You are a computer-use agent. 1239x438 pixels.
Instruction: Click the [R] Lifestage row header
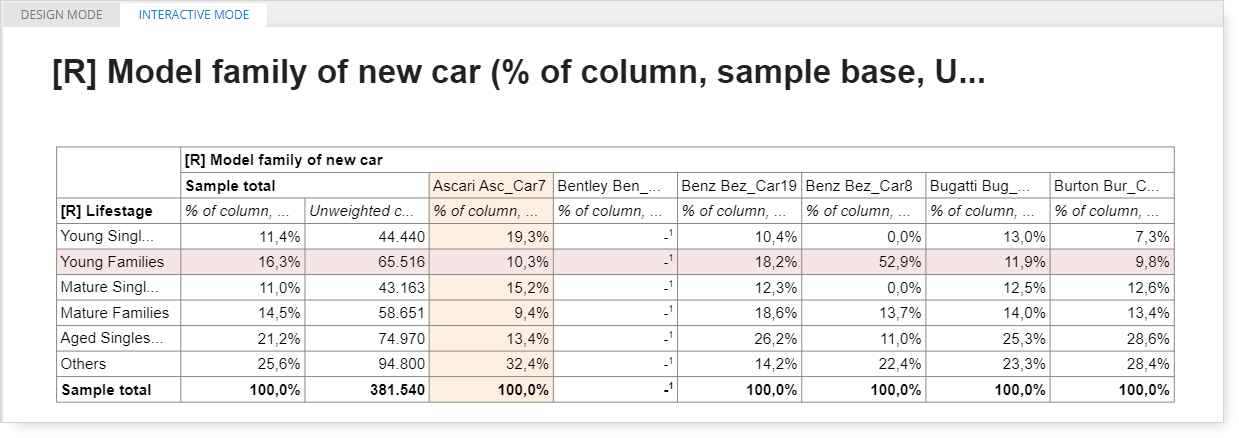click(119, 211)
